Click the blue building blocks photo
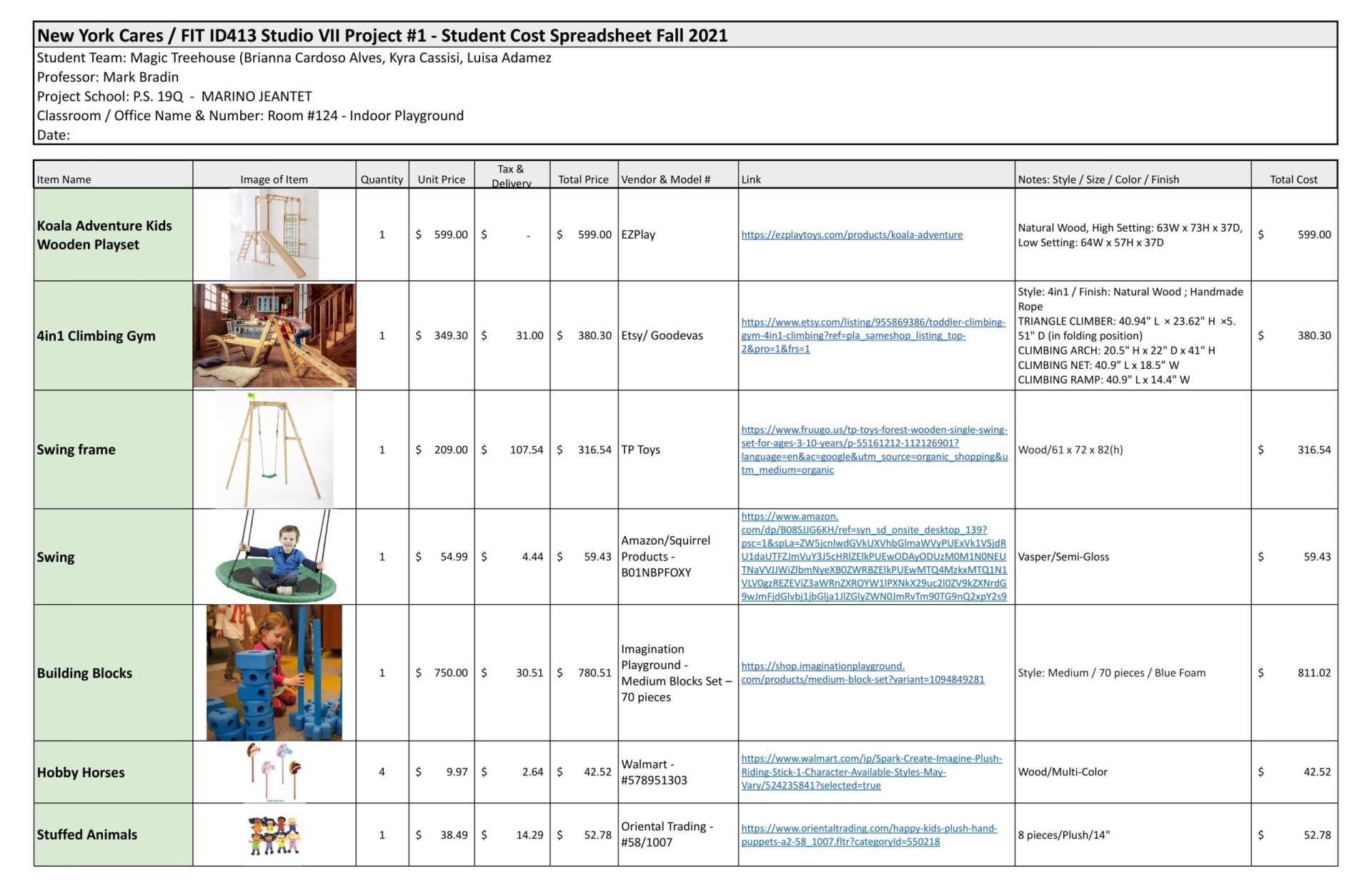This screenshot has width=1372, height=888. click(274, 673)
